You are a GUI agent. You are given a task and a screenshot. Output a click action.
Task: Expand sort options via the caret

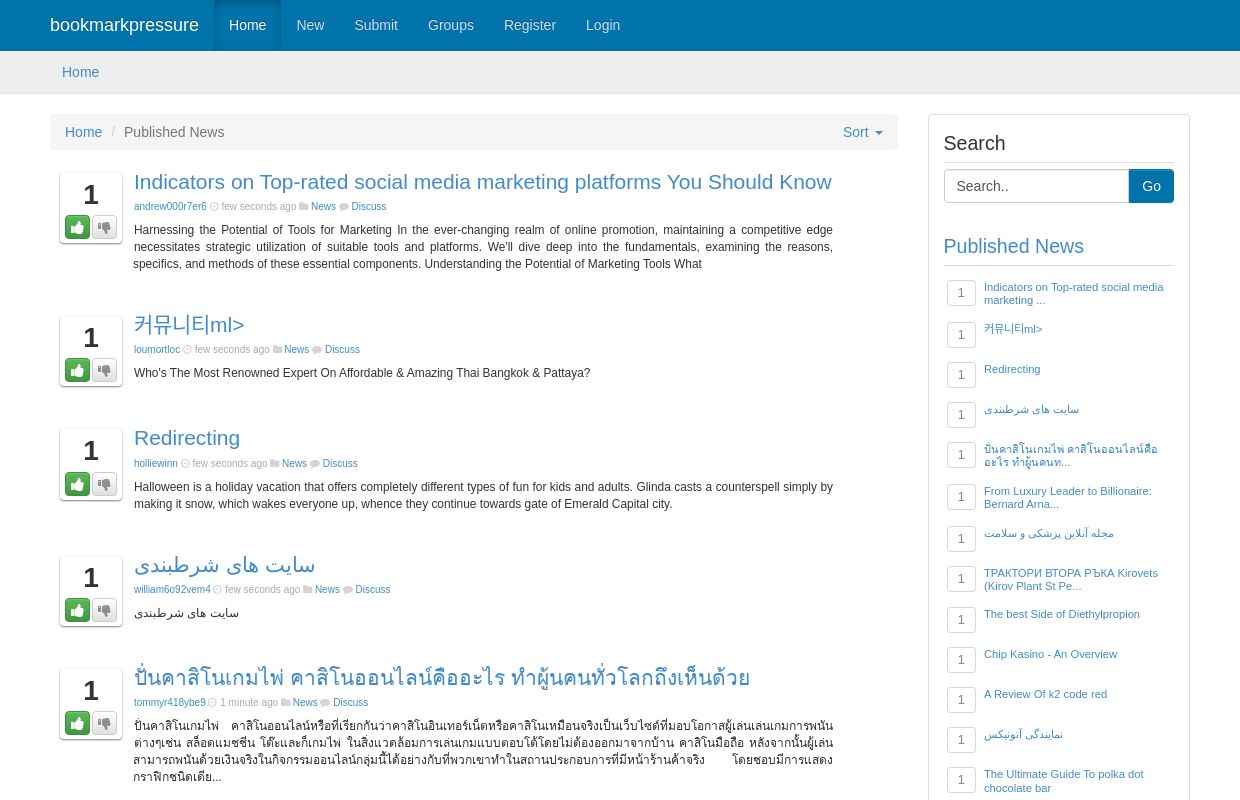tap(877, 132)
